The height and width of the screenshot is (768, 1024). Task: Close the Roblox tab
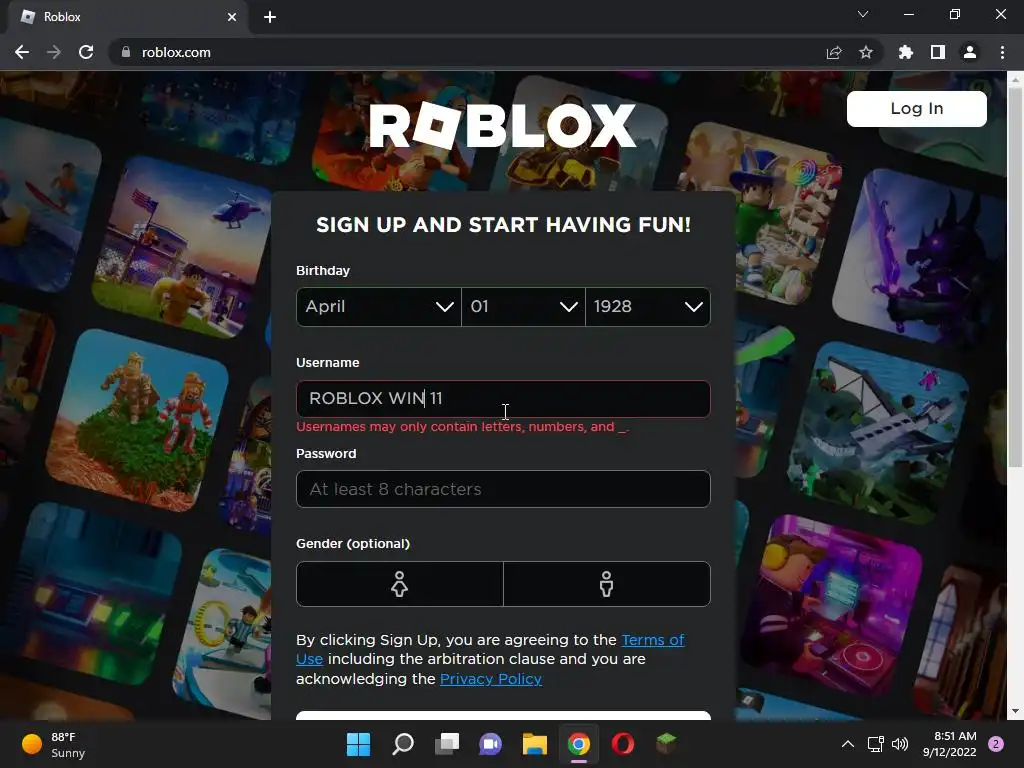(232, 17)
